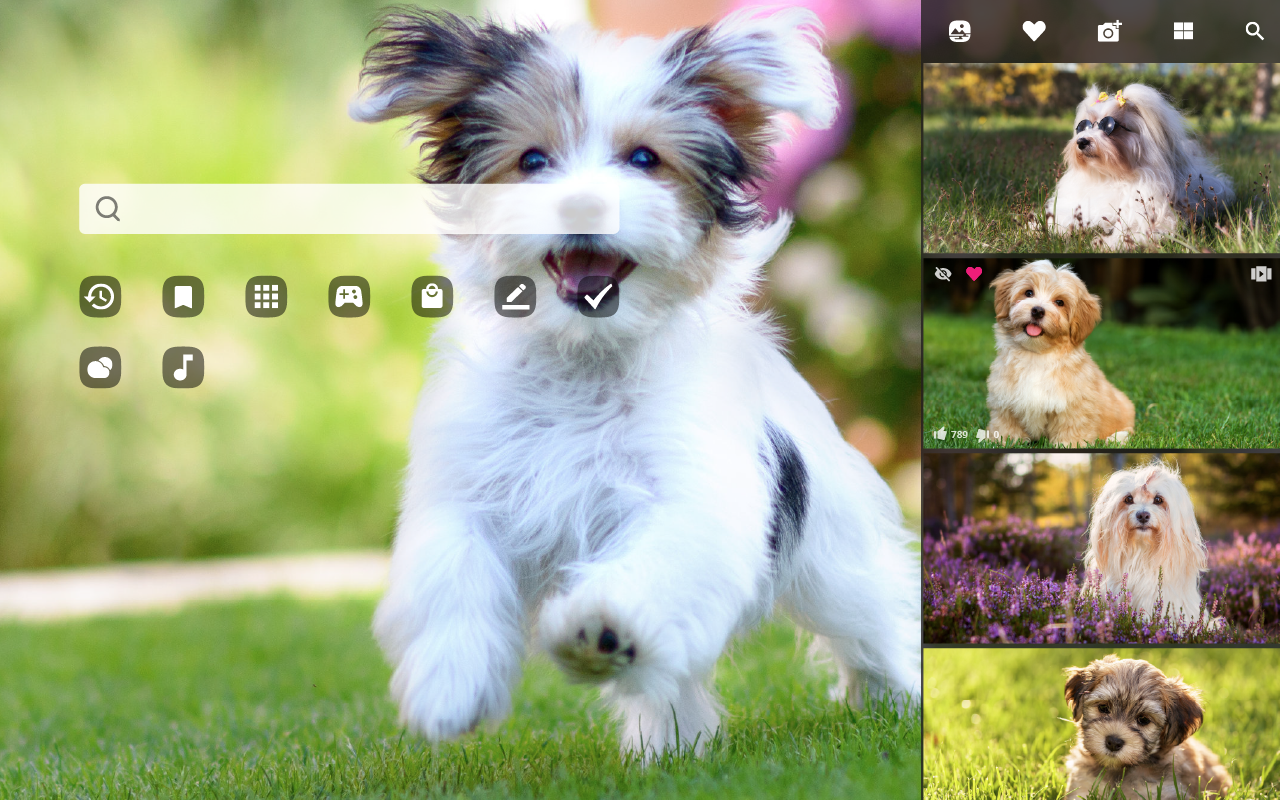Open sidebar search magnifier

click(1255, 31)
